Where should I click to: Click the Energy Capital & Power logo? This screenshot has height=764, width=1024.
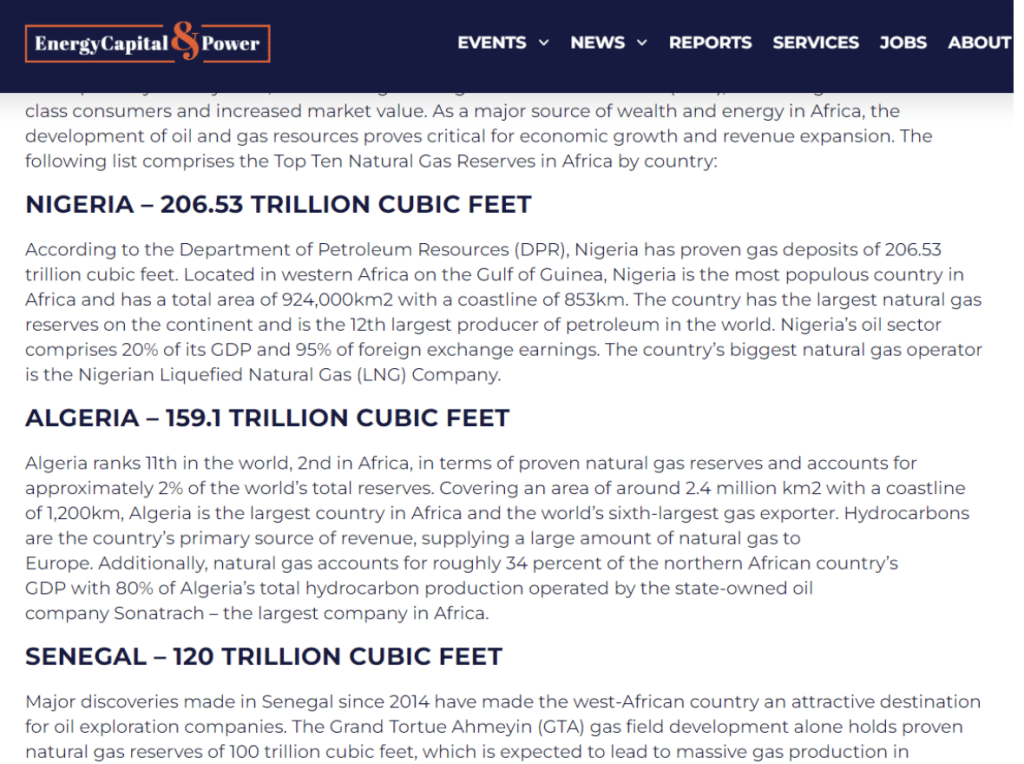(x=147, y=43)
